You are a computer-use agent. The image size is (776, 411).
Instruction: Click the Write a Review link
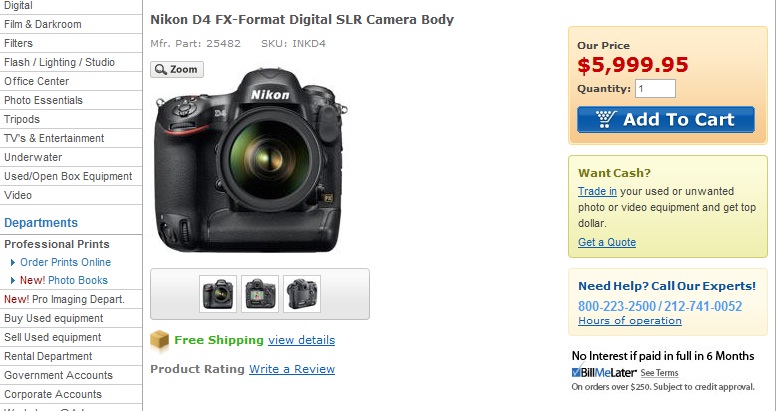pos(292,369)
